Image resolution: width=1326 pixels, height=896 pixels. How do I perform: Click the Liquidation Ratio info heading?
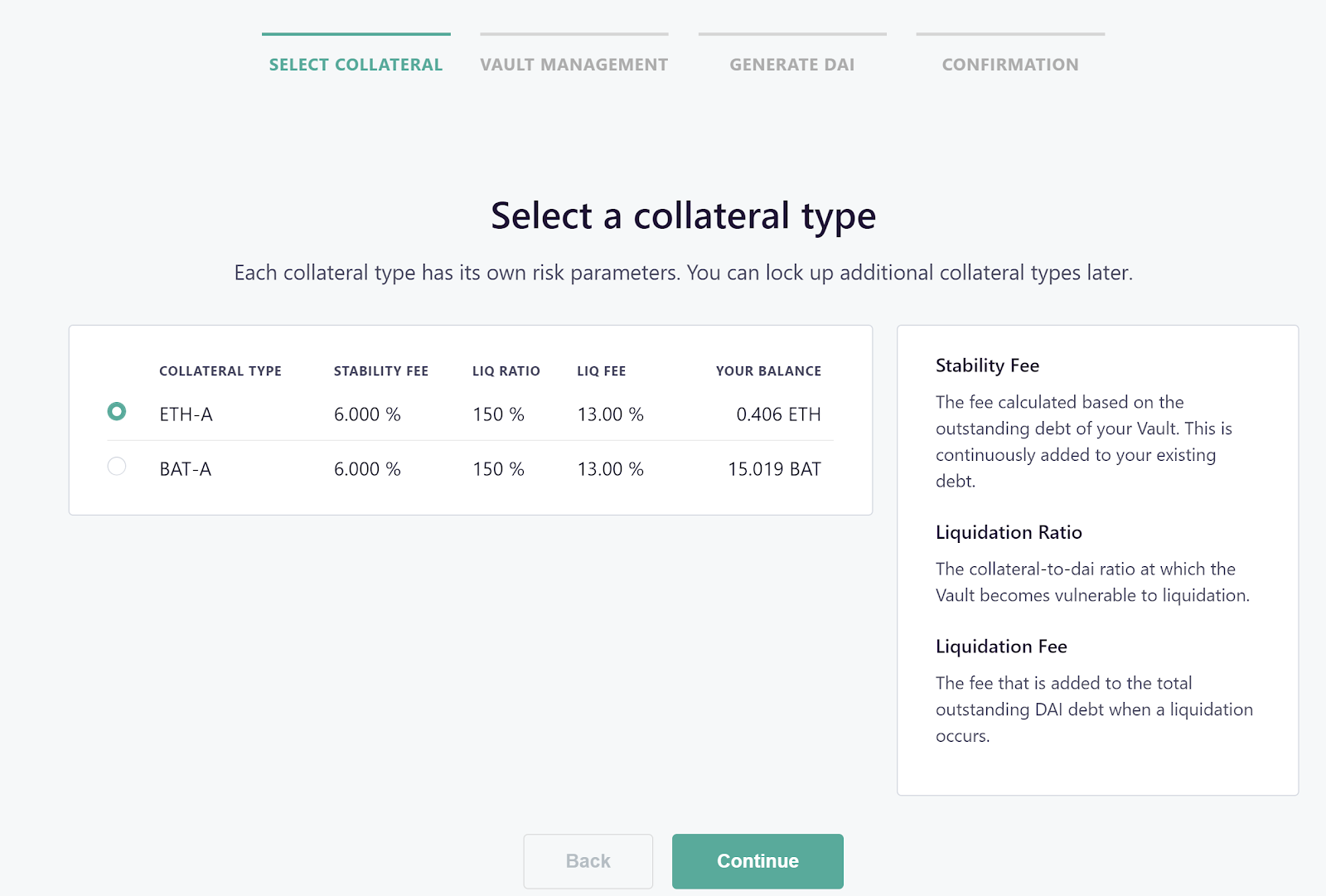point(1009,532)
